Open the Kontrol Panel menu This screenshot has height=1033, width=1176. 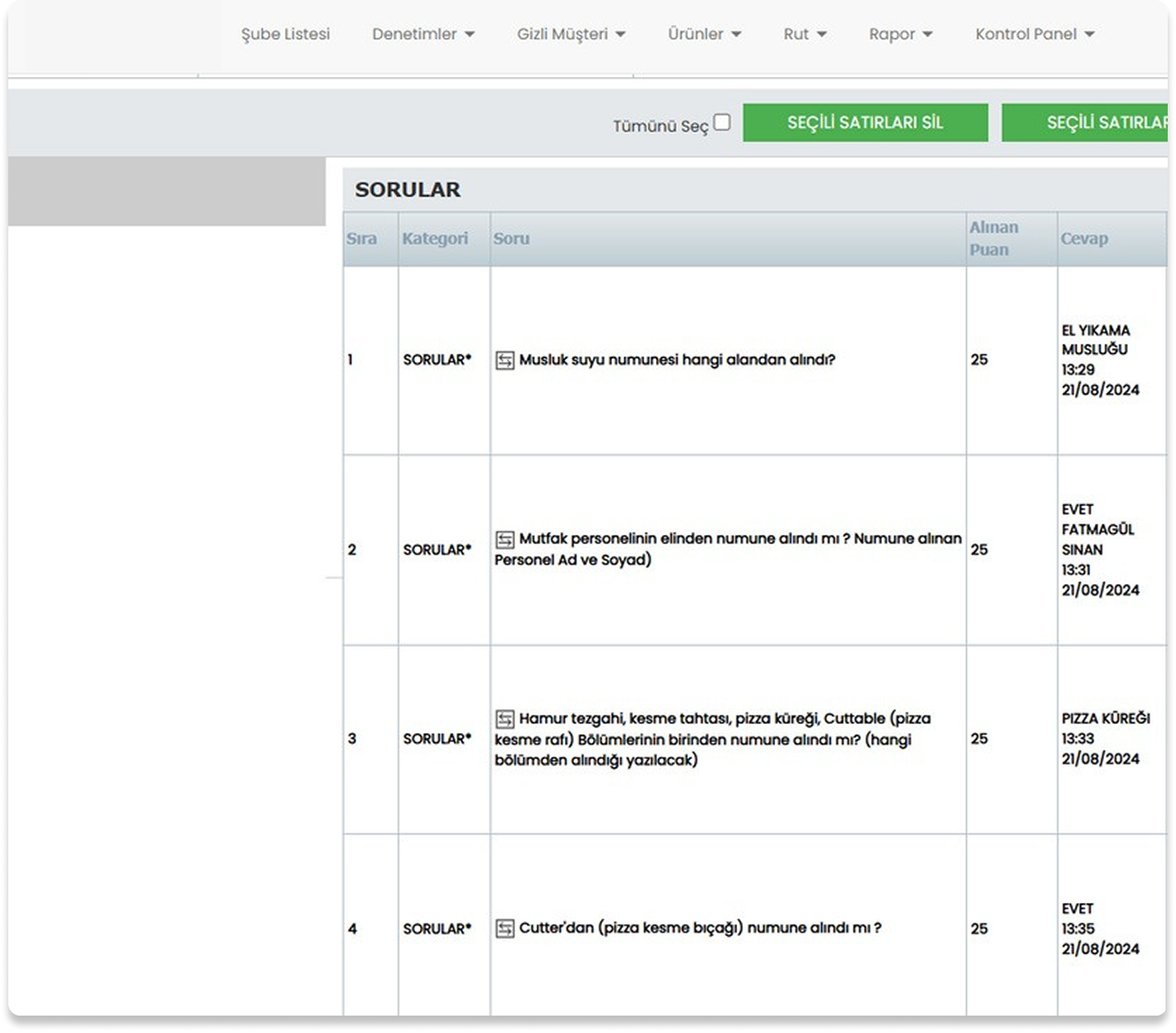coord(1034,34)
